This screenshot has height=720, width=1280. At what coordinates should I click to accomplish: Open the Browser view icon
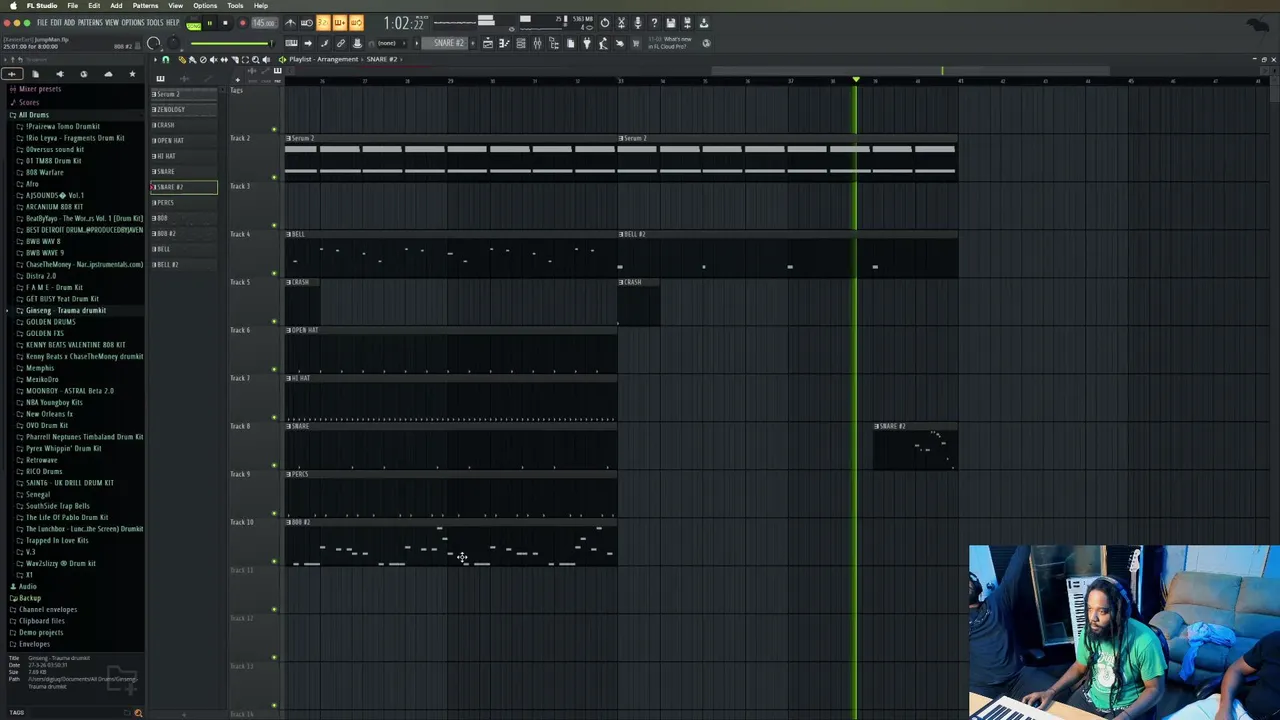tap(554, 43)
